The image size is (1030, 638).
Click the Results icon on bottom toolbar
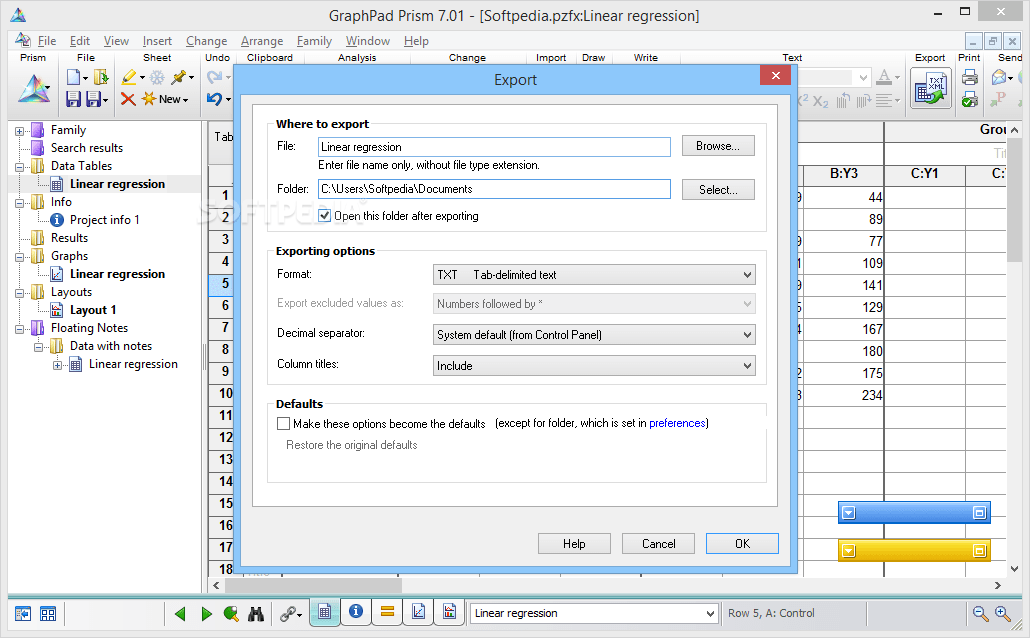(388, 612)
